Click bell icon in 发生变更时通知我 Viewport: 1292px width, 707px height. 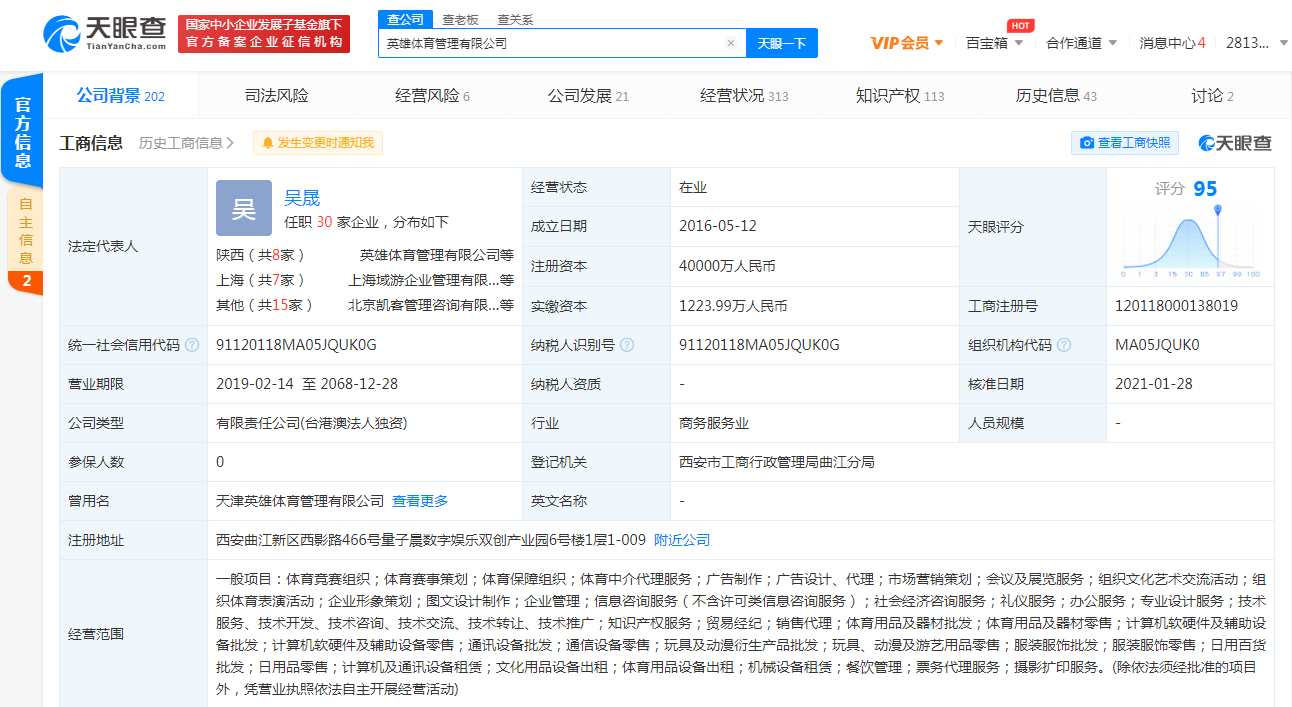pyautogui.click(x=268, y=143)
